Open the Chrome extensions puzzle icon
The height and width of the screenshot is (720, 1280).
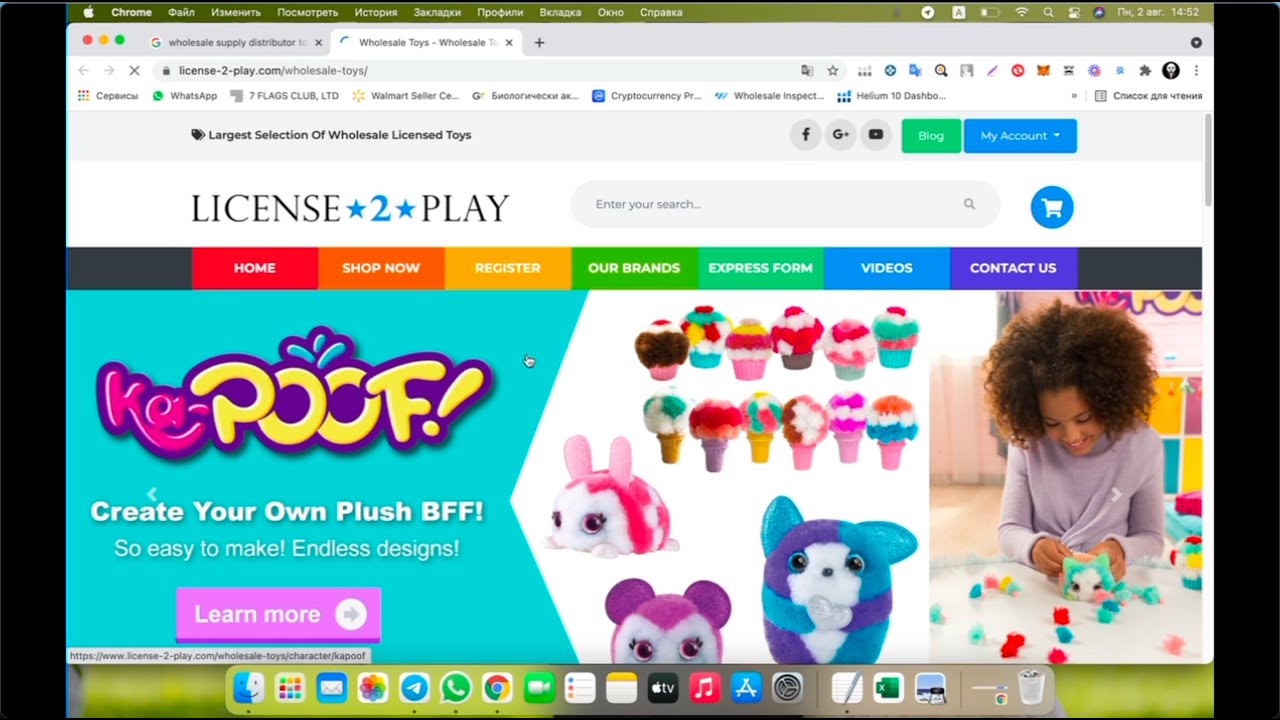click(1146, 71)
